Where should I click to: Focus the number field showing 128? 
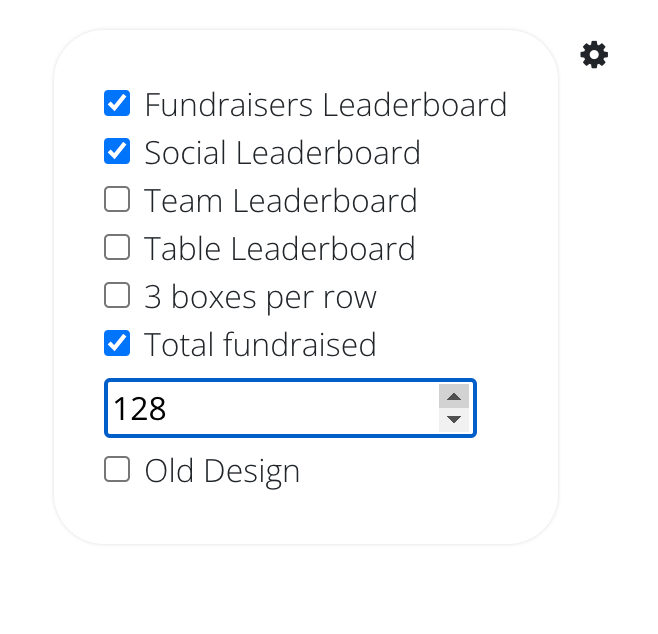pyautogui.click(x=270, y=408)
